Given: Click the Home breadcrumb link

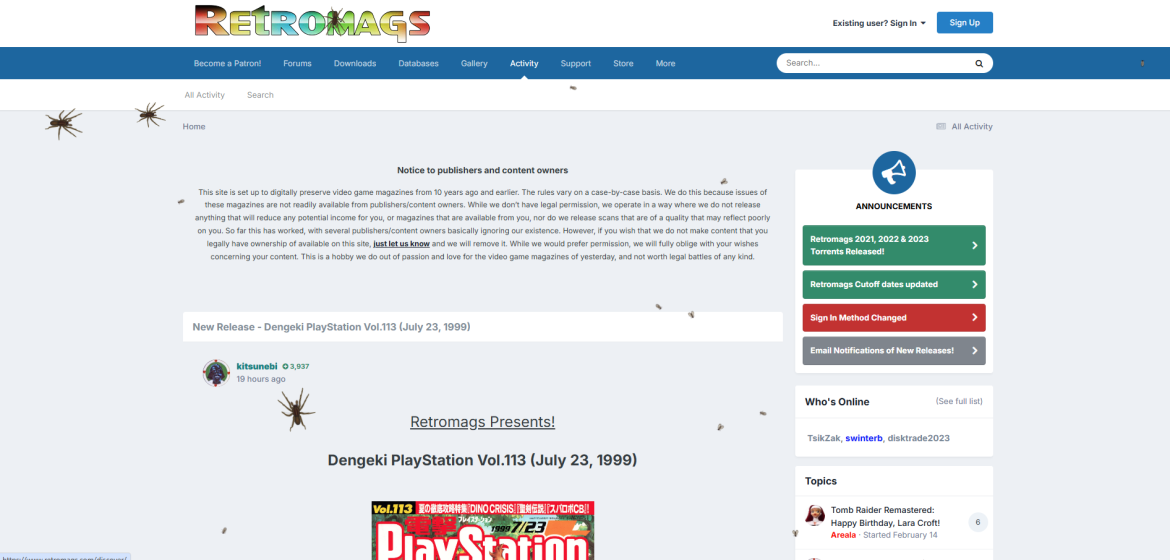Looking at the screenshot, I should [194, 127].
